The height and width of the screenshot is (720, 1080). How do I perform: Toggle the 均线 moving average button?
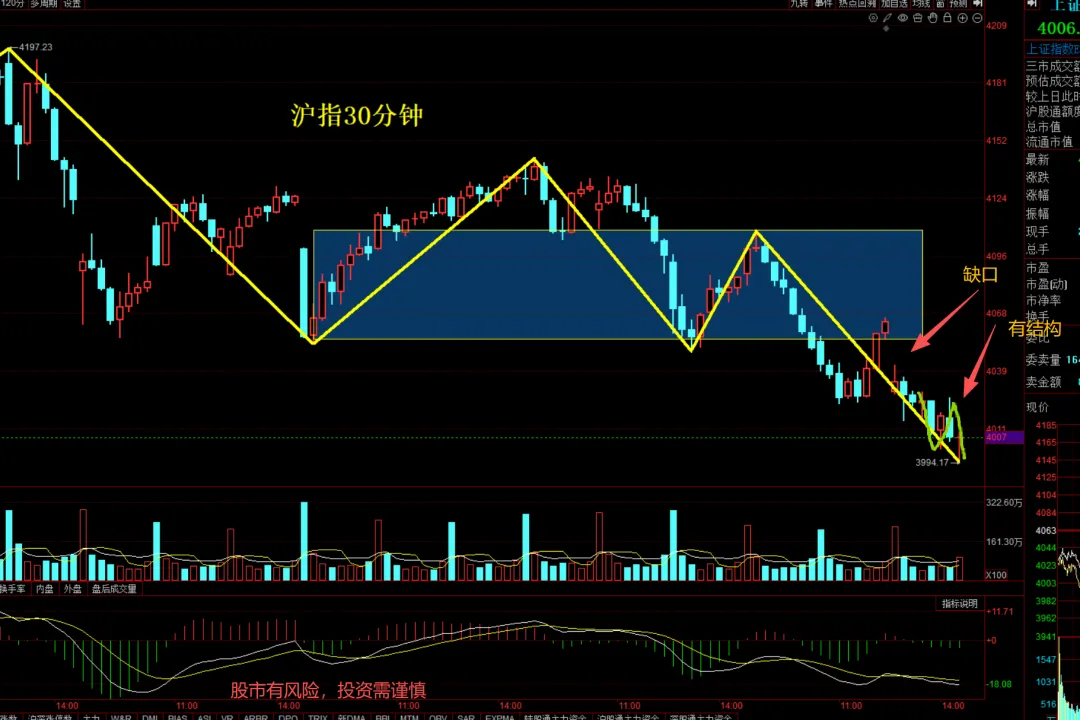click(921, 3)
